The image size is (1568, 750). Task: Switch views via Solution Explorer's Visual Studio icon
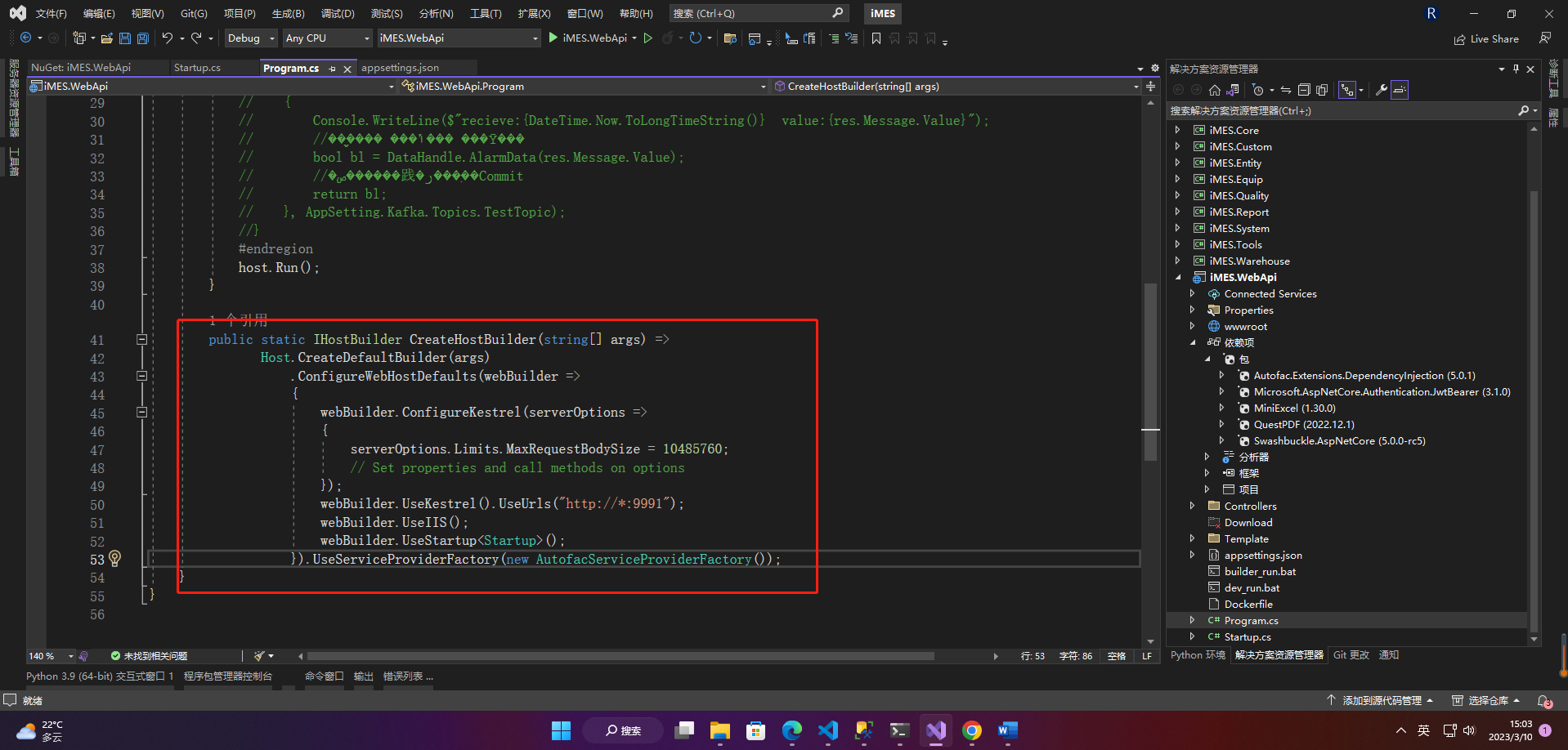click(x=1233, y=90)
